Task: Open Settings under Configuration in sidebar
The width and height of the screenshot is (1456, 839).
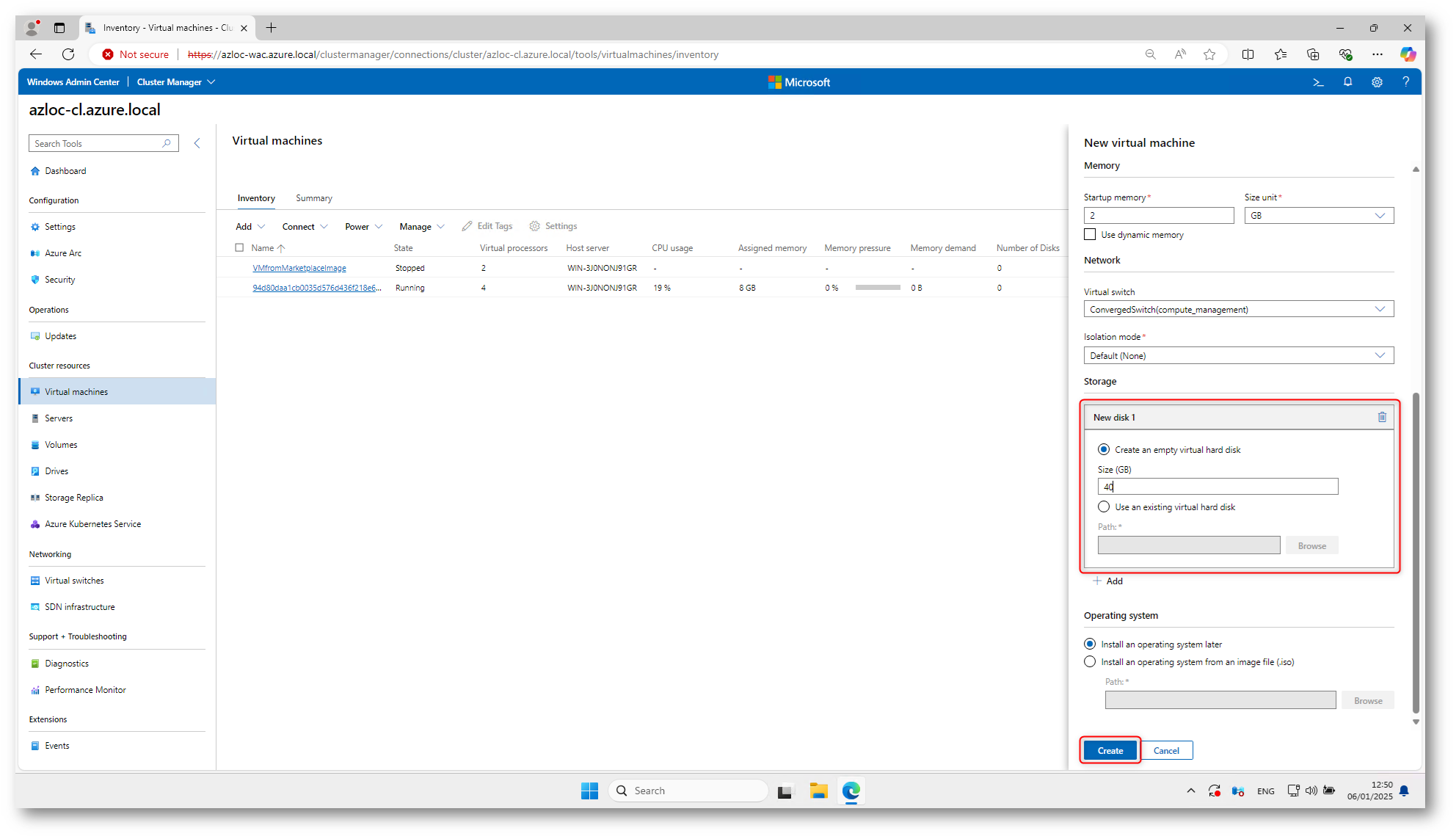Action: [59, 227]
